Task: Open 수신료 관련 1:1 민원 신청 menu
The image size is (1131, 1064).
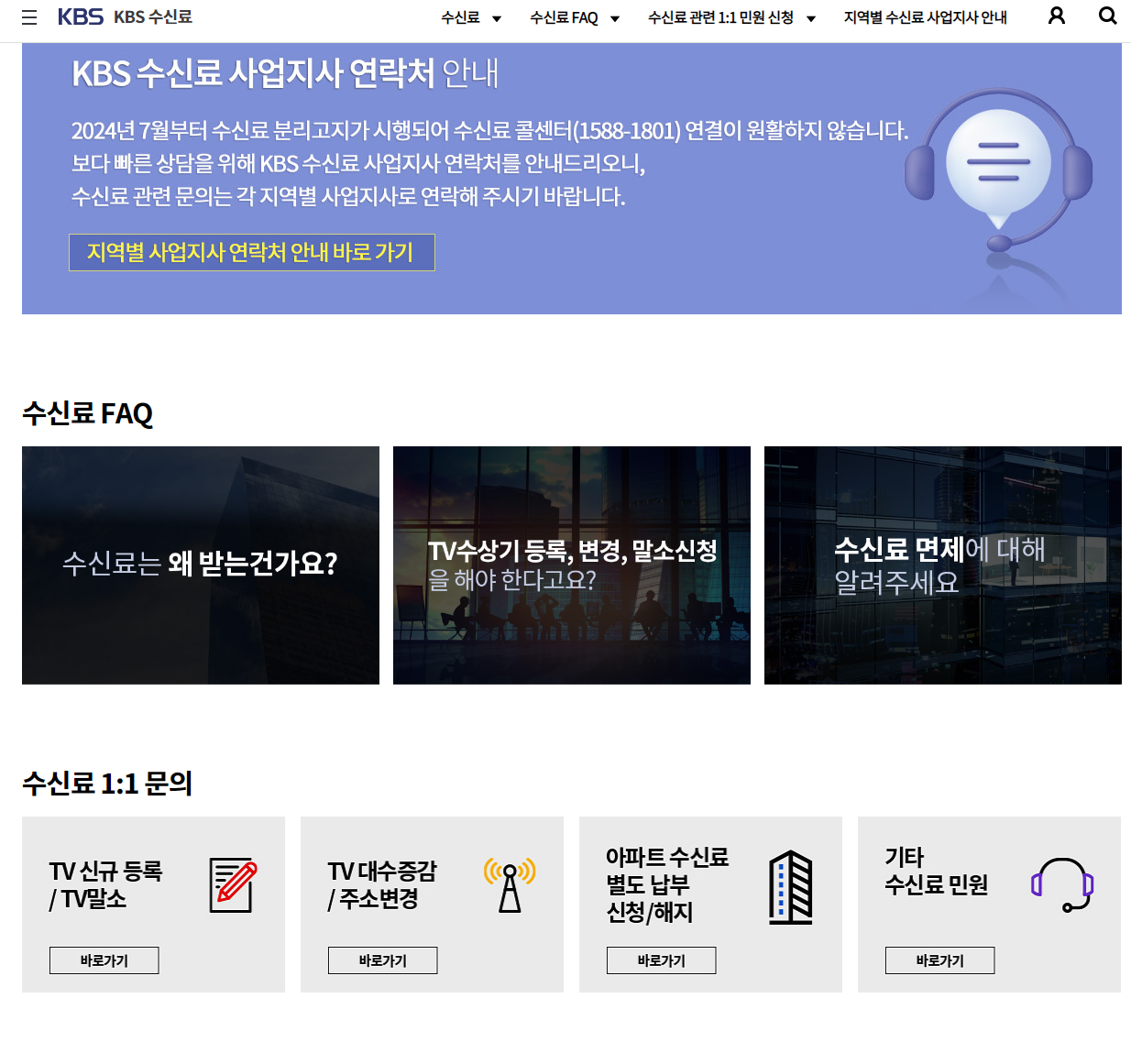Action: (720, 17)
